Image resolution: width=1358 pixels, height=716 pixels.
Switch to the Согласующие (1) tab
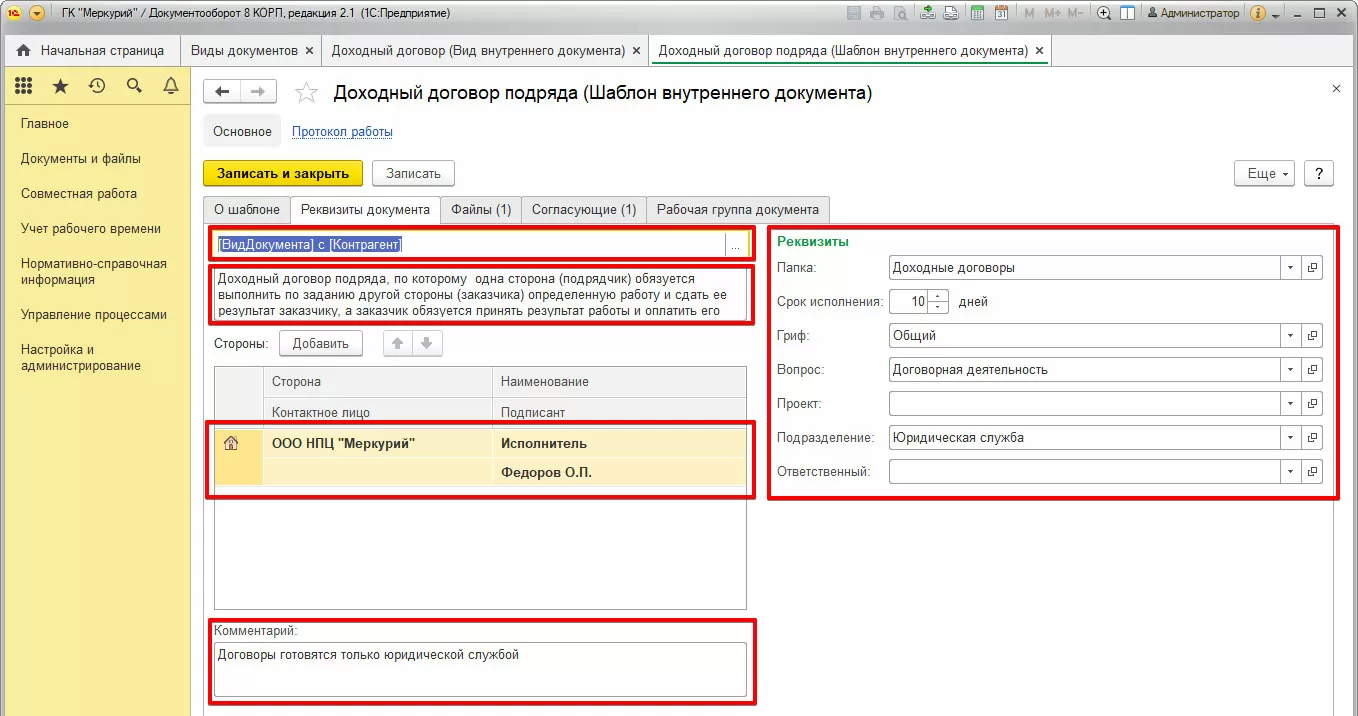pyautogui.click(x=584, y=209)
